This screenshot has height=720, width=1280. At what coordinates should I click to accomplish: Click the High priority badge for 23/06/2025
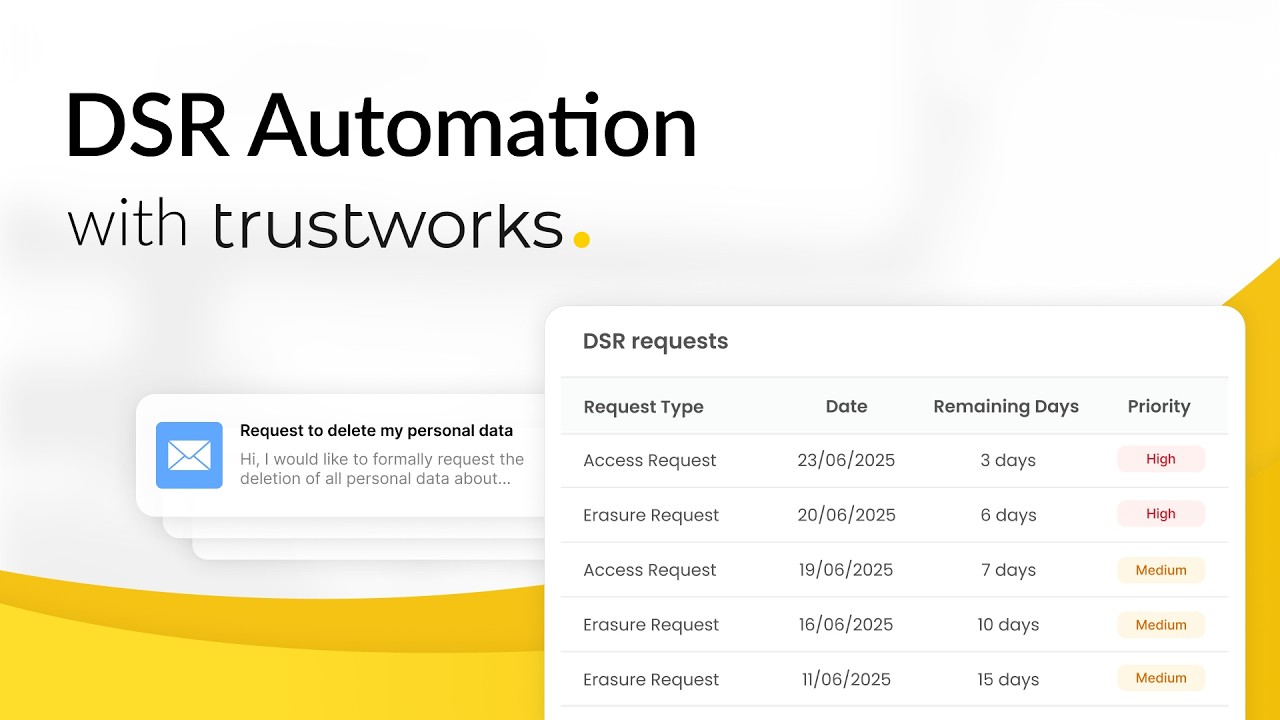tap(1161, 459)
